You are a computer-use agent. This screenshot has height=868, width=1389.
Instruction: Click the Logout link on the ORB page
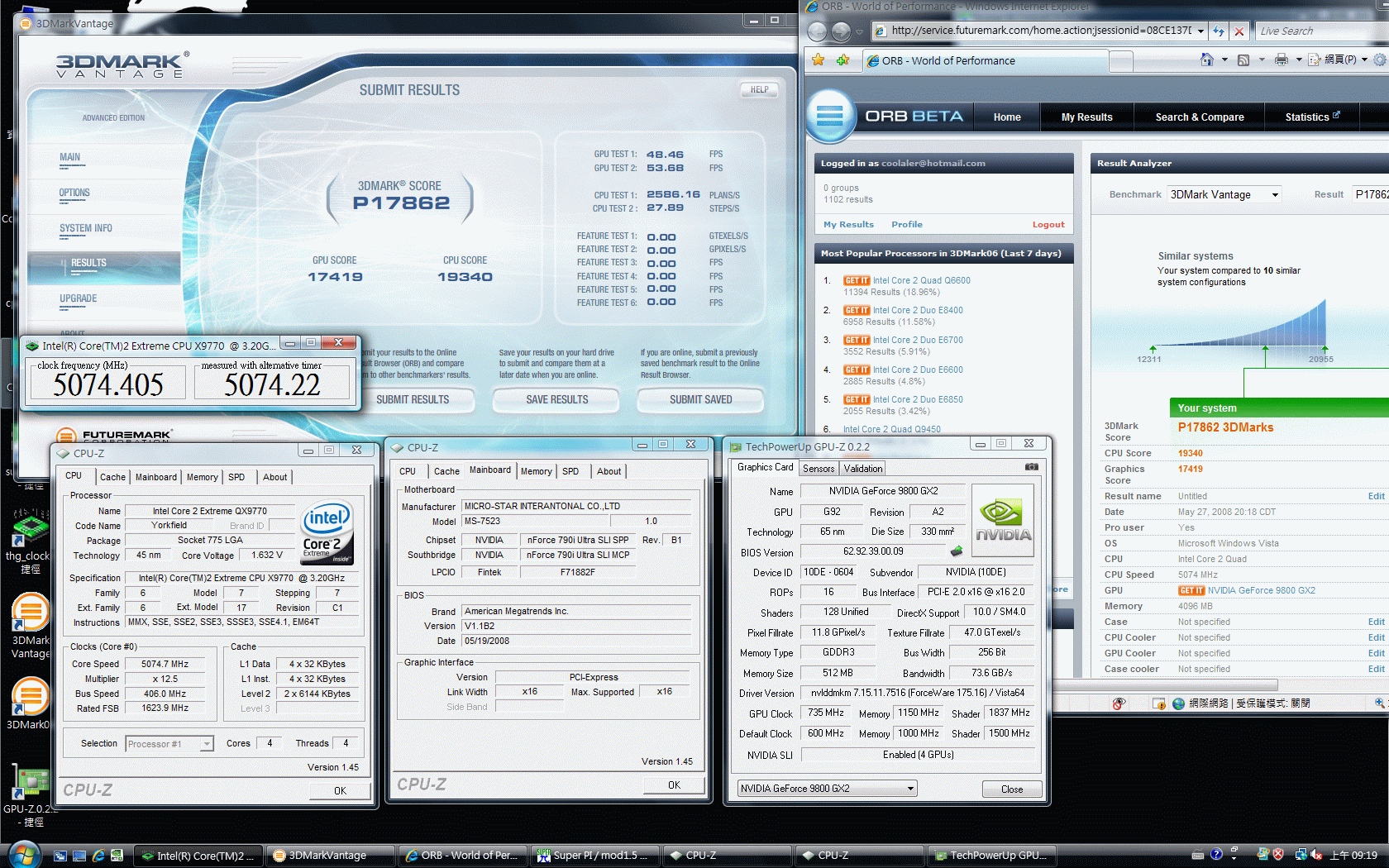[x=1048, y=225]
